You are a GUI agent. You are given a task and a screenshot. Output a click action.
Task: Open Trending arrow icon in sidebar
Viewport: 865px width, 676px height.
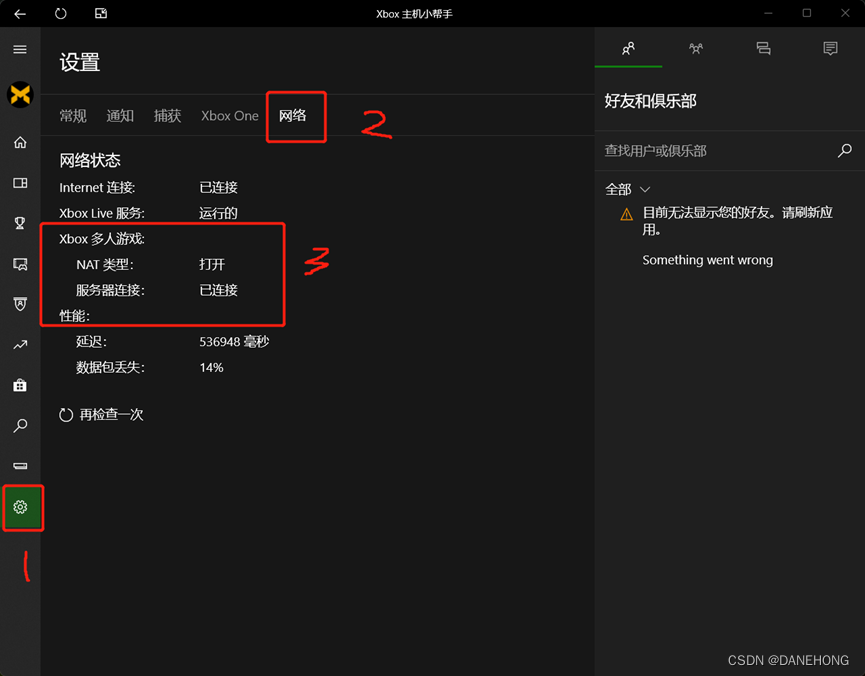(x=20, y=345)
